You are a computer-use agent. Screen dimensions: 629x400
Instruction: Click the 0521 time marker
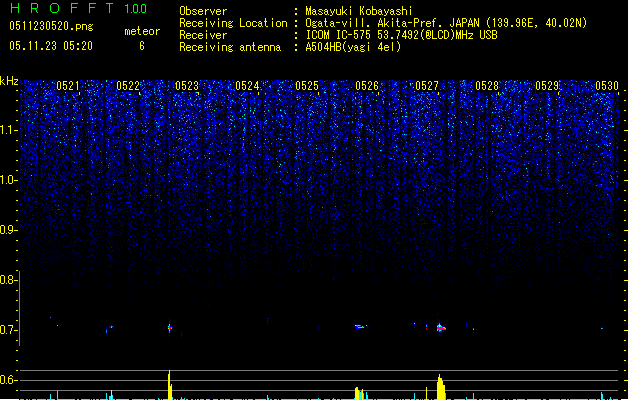click(68, 86)
